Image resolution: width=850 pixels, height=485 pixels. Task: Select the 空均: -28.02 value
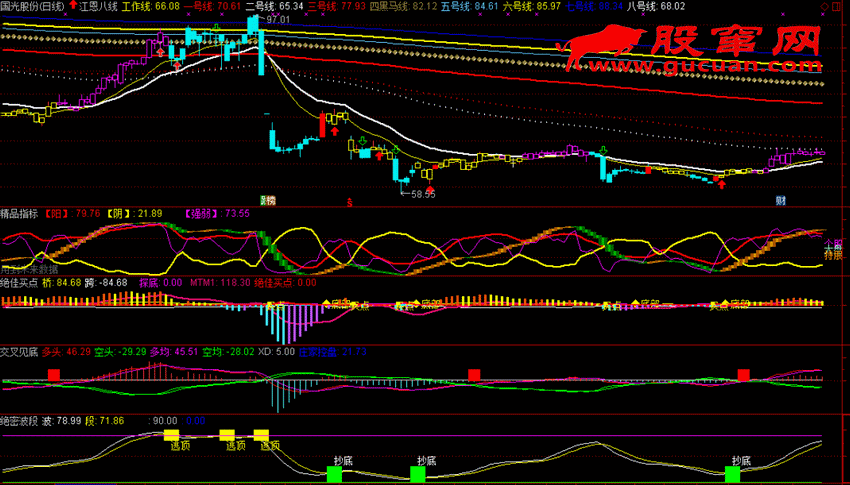click(228, 352)
